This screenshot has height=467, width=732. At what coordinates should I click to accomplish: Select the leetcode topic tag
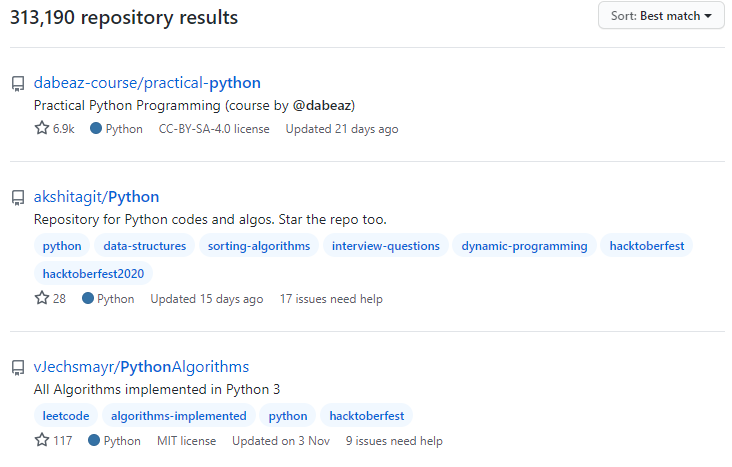[66, 416]
